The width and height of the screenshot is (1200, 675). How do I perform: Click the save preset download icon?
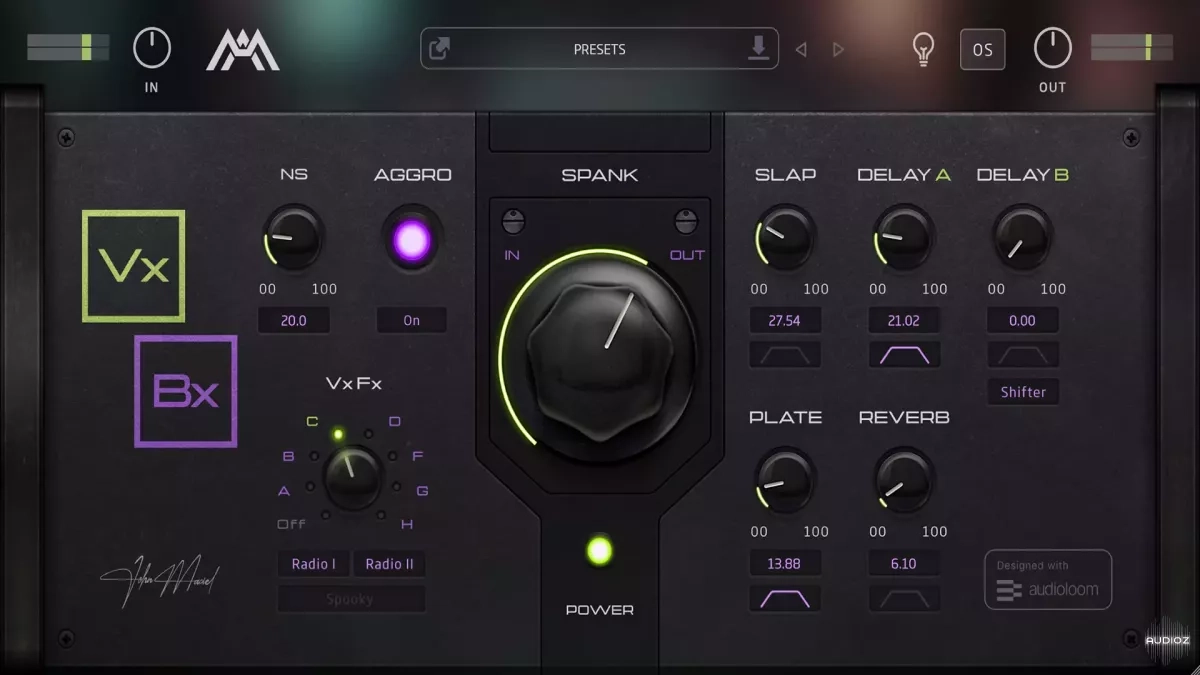[759, 48]
